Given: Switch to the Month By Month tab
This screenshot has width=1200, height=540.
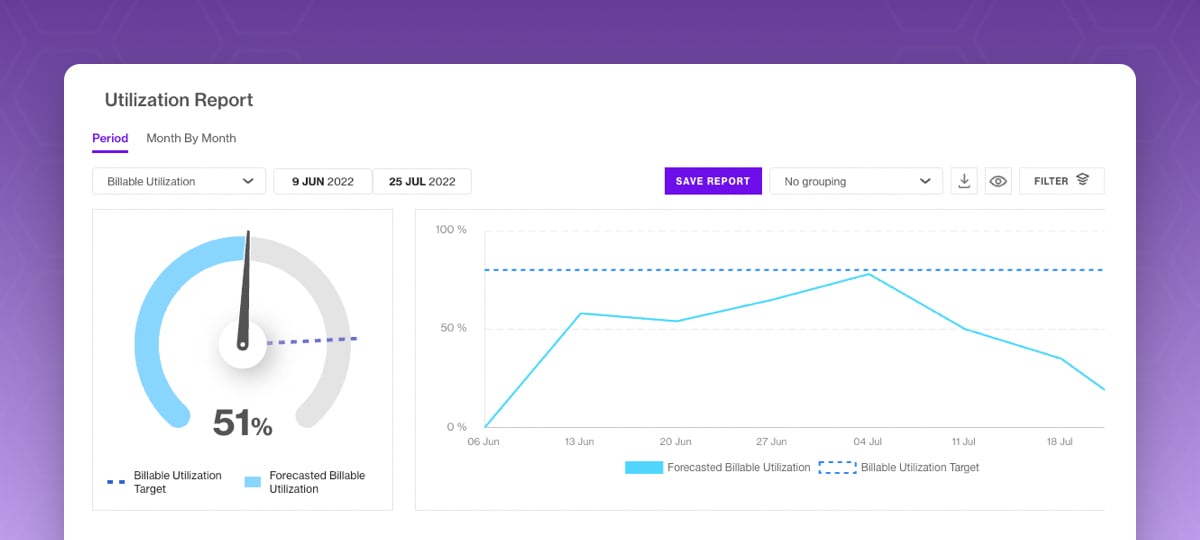Looking at the screenshot, I should [191, 138].
